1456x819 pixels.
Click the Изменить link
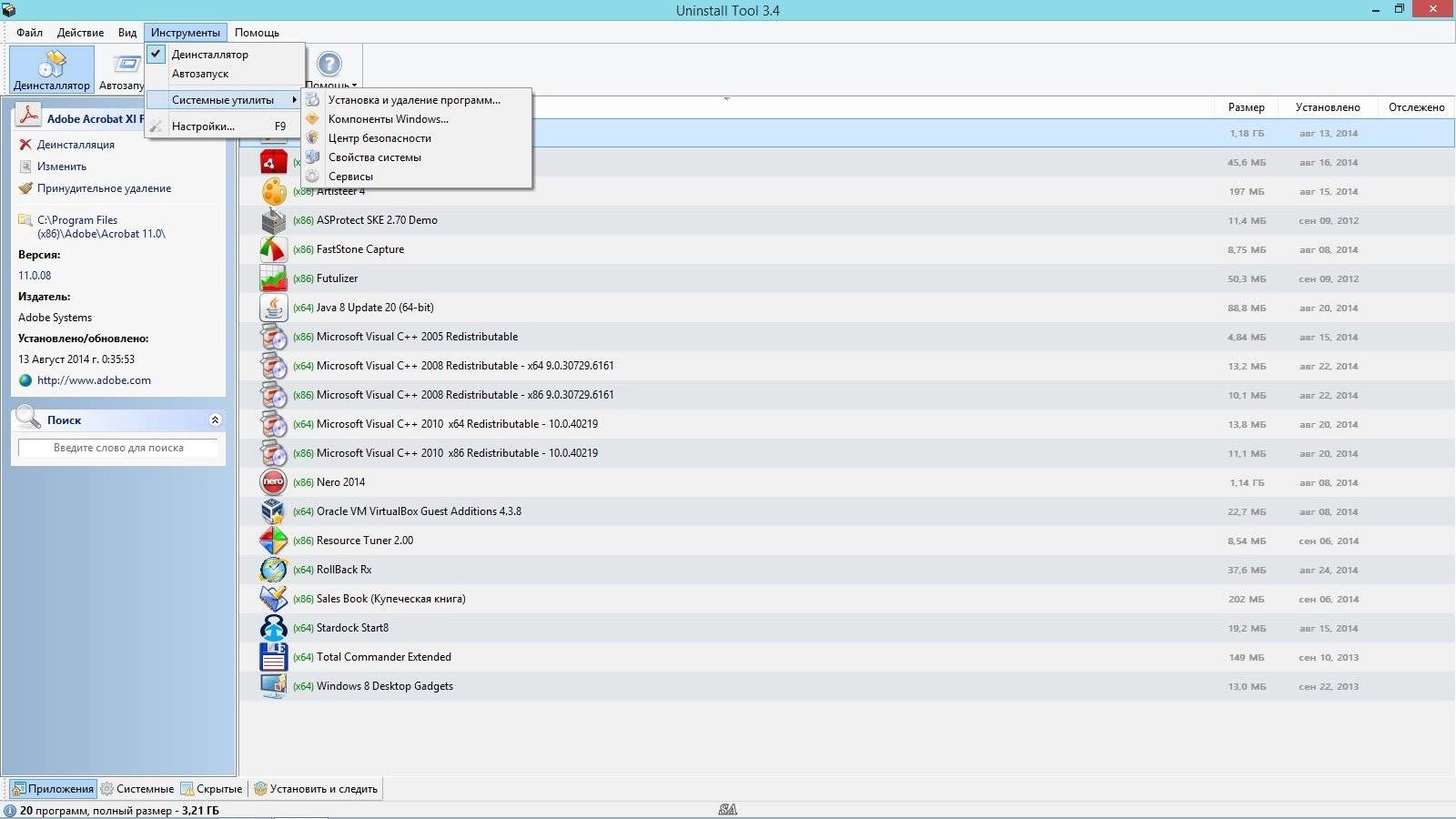pos(62,167)
